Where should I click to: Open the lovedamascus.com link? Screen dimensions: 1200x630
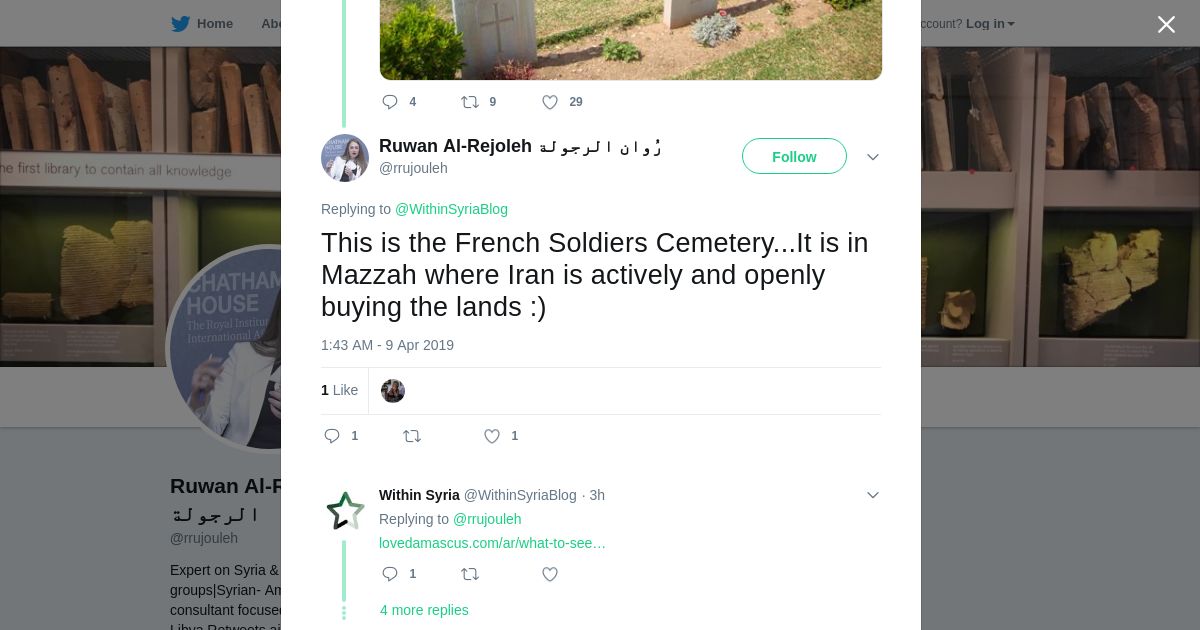(492, 543)
